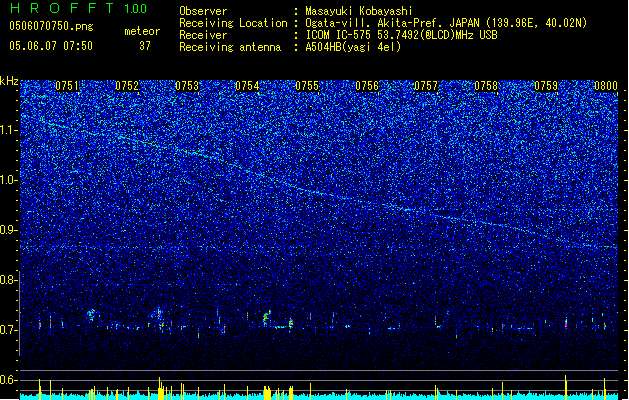629x400 pixels.
Task: Click the 0.6 kHz axis label
Action: tap(9, 380)
